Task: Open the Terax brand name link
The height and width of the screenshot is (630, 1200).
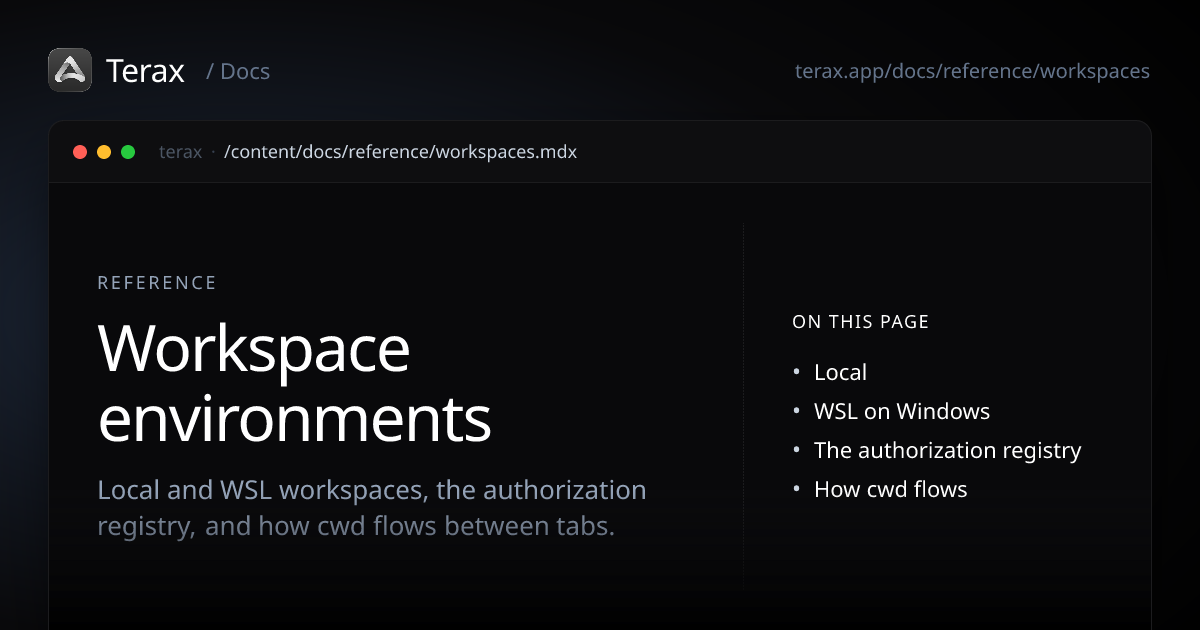Action: pos(145,71)
